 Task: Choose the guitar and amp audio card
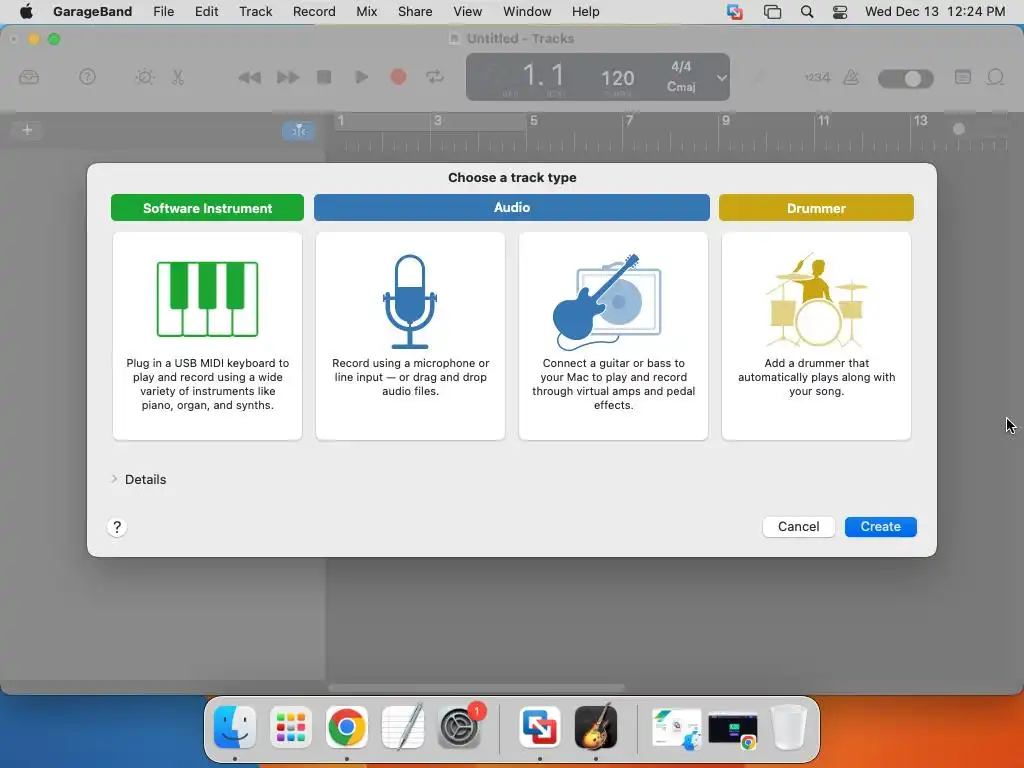(x=613, y=336)
